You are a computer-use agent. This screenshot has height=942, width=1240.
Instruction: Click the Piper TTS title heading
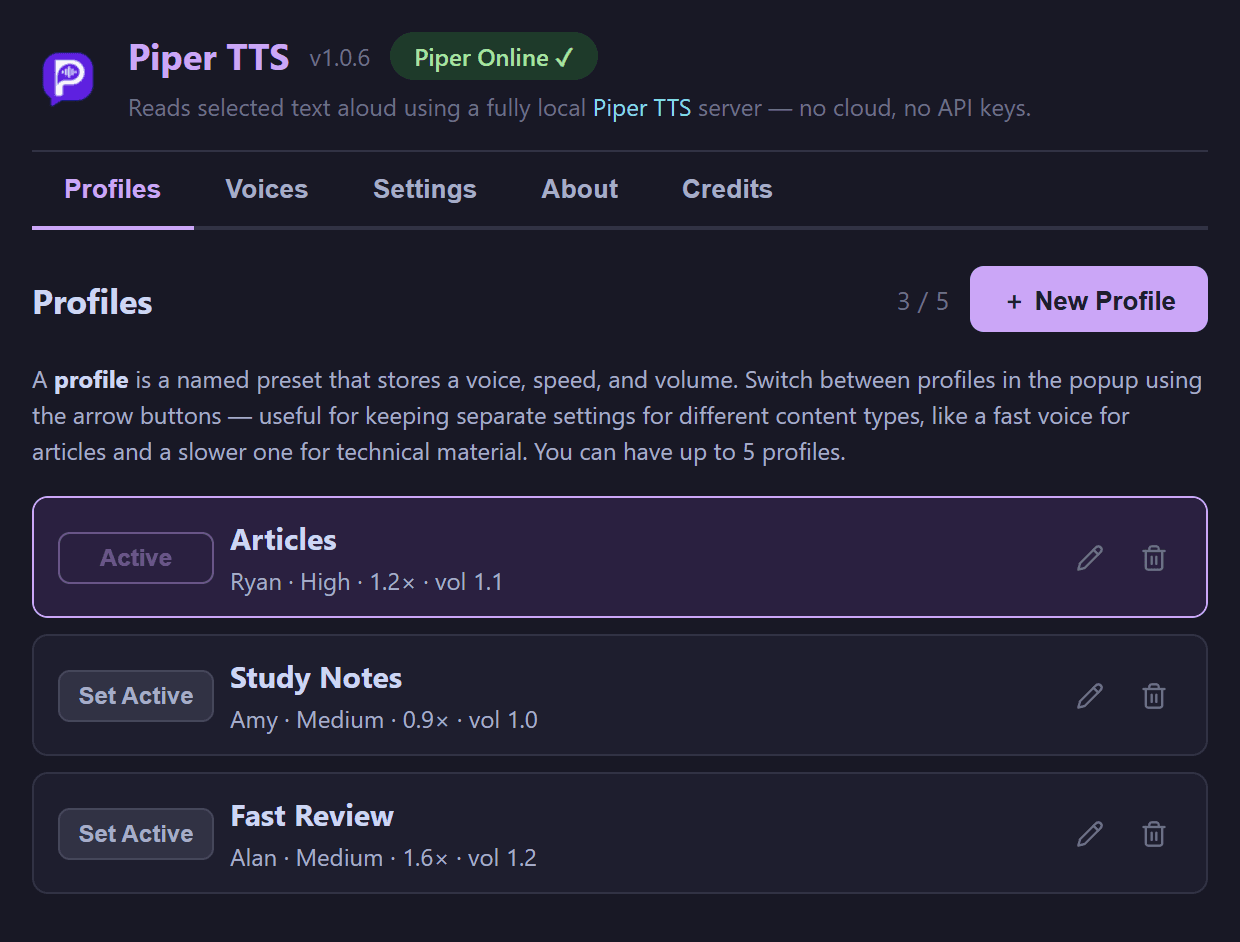click(209, 57)
